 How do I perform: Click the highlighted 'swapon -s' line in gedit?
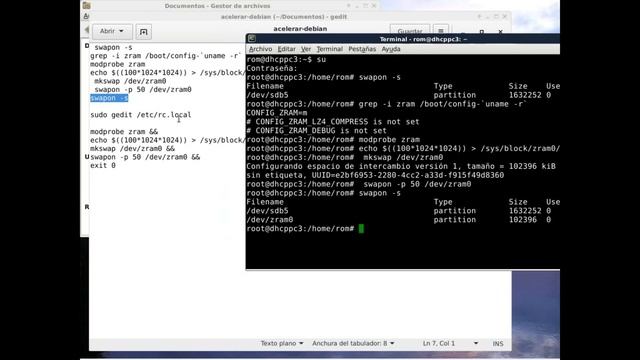tap(109, 98)
